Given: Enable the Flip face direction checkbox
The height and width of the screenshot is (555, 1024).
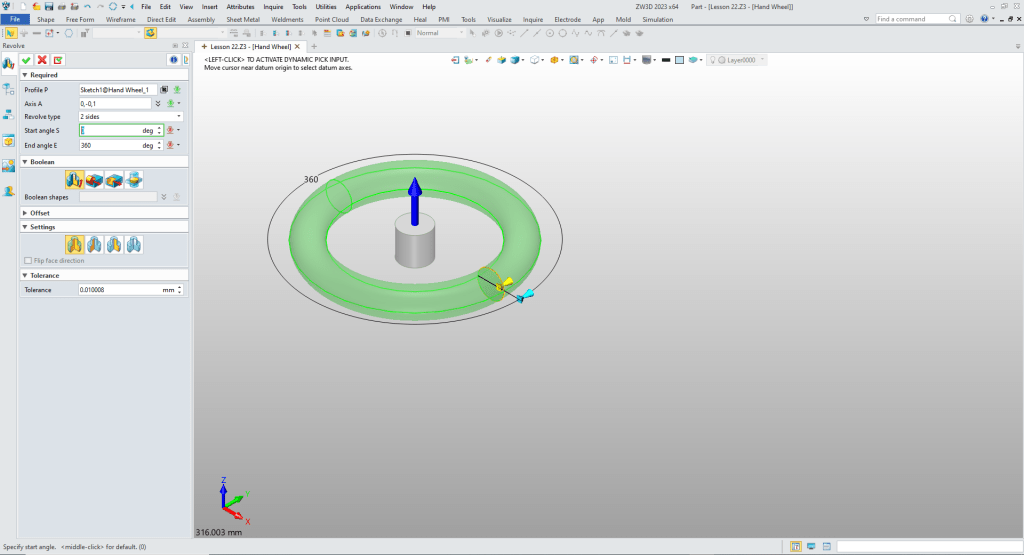Looking at the screenshot, I should [x=28, y=260].
